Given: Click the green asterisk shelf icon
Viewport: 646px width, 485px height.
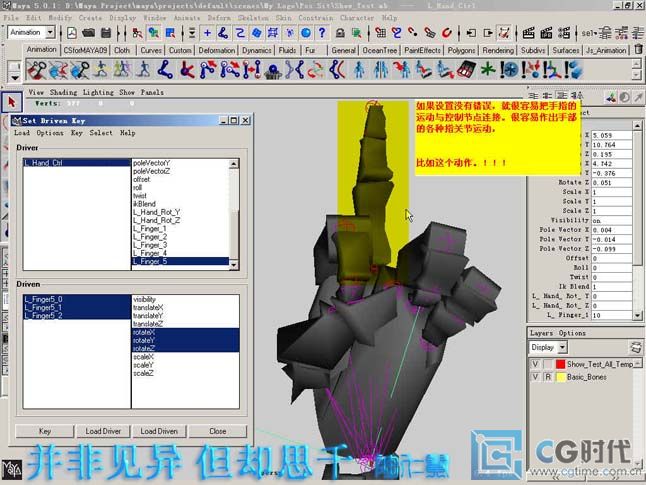Looking at the screenshot, I should point(487,70).
